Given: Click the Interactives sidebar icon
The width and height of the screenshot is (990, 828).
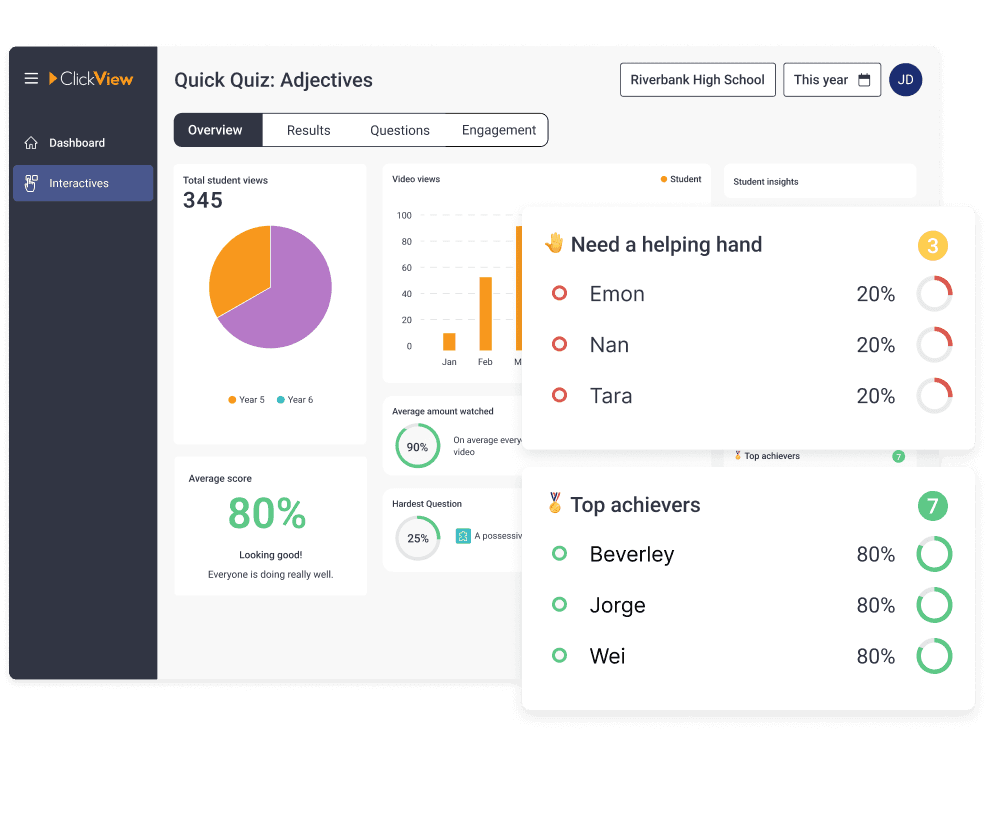Looking at the screenshot, I should coord(31,183).
